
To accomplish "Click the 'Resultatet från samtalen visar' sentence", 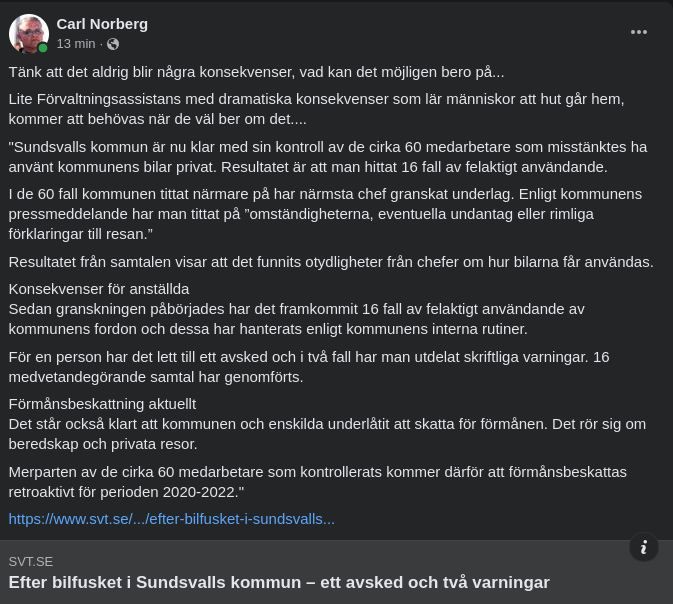I will [330, 262].
